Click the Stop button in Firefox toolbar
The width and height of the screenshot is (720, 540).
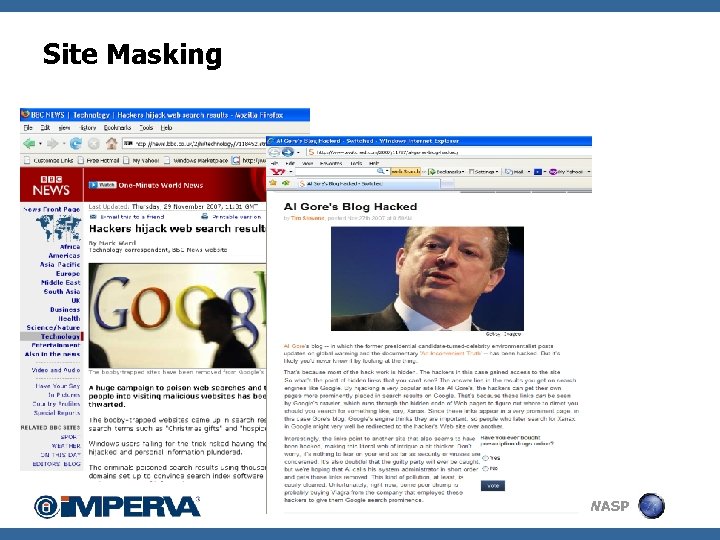point(94,144)
